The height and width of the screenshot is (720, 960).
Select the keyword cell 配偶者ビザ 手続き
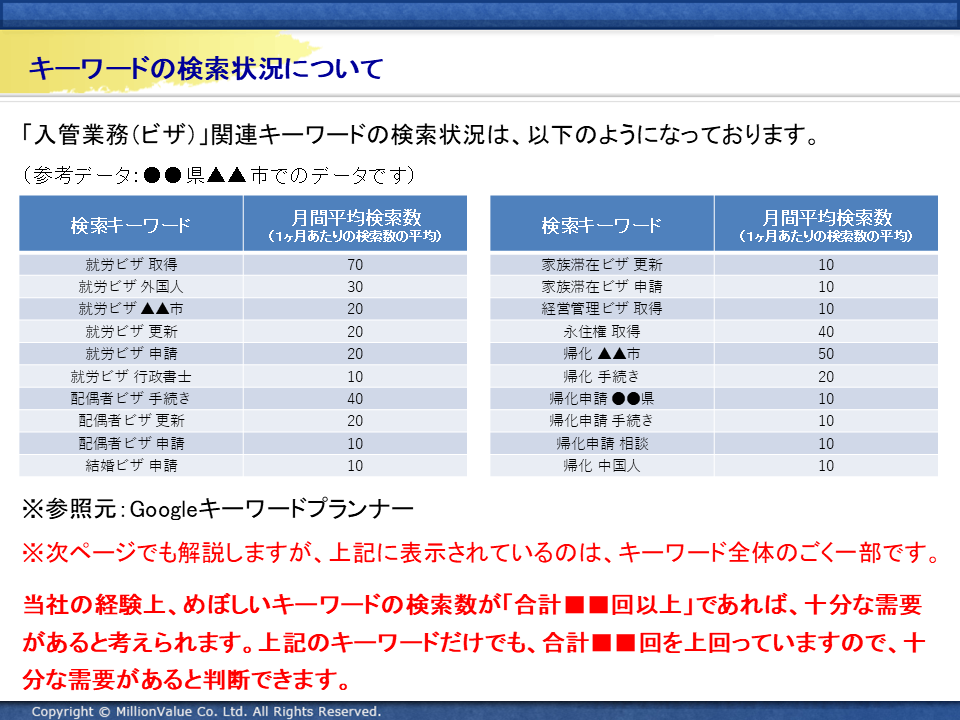tap(131, 399)
